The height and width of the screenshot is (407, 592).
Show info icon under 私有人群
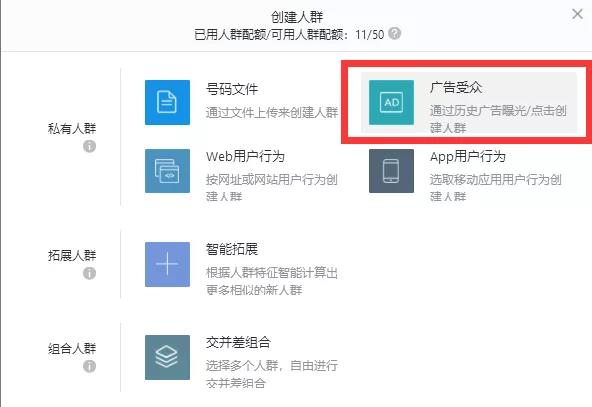(89, 146)
